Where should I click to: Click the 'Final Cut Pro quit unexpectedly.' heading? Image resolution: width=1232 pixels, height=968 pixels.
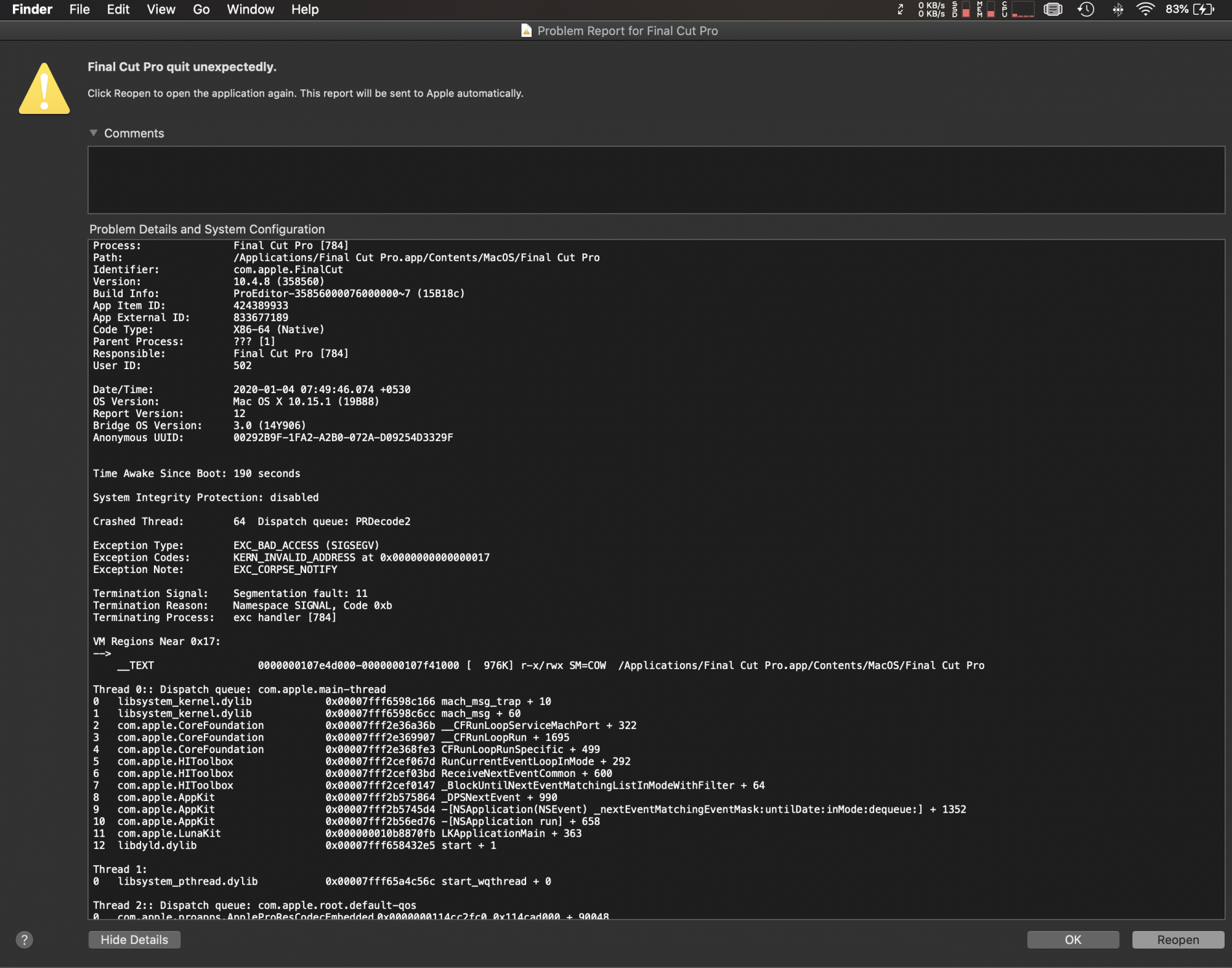[x=182, y=67]
